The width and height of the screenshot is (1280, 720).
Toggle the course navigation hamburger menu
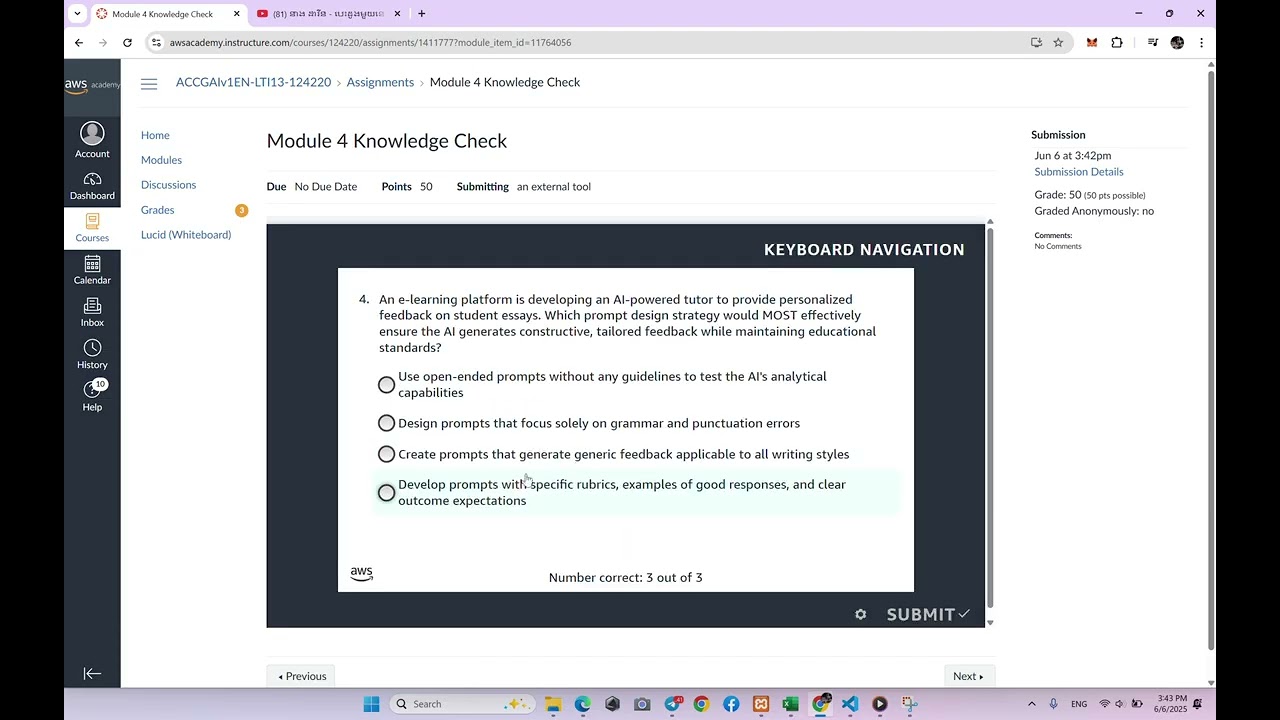[x=149, y=84]
